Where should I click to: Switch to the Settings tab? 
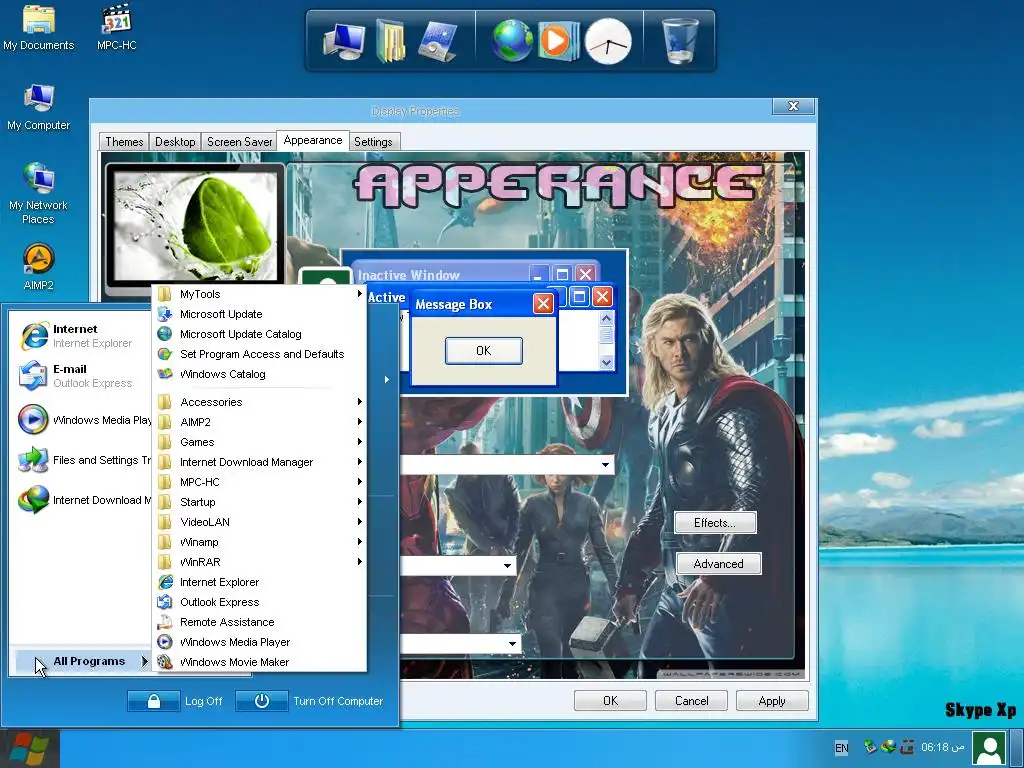pos(373,142)
